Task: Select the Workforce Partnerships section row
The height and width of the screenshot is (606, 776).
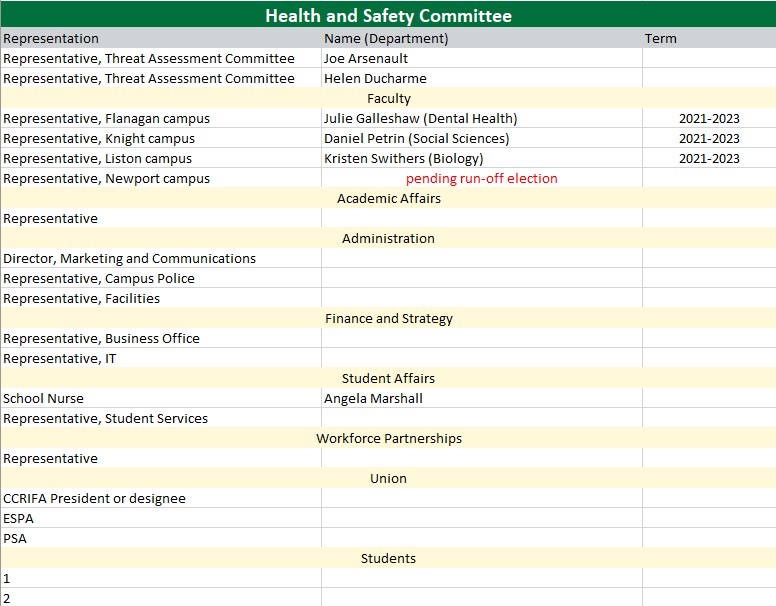Action: [x=388, y=438]
